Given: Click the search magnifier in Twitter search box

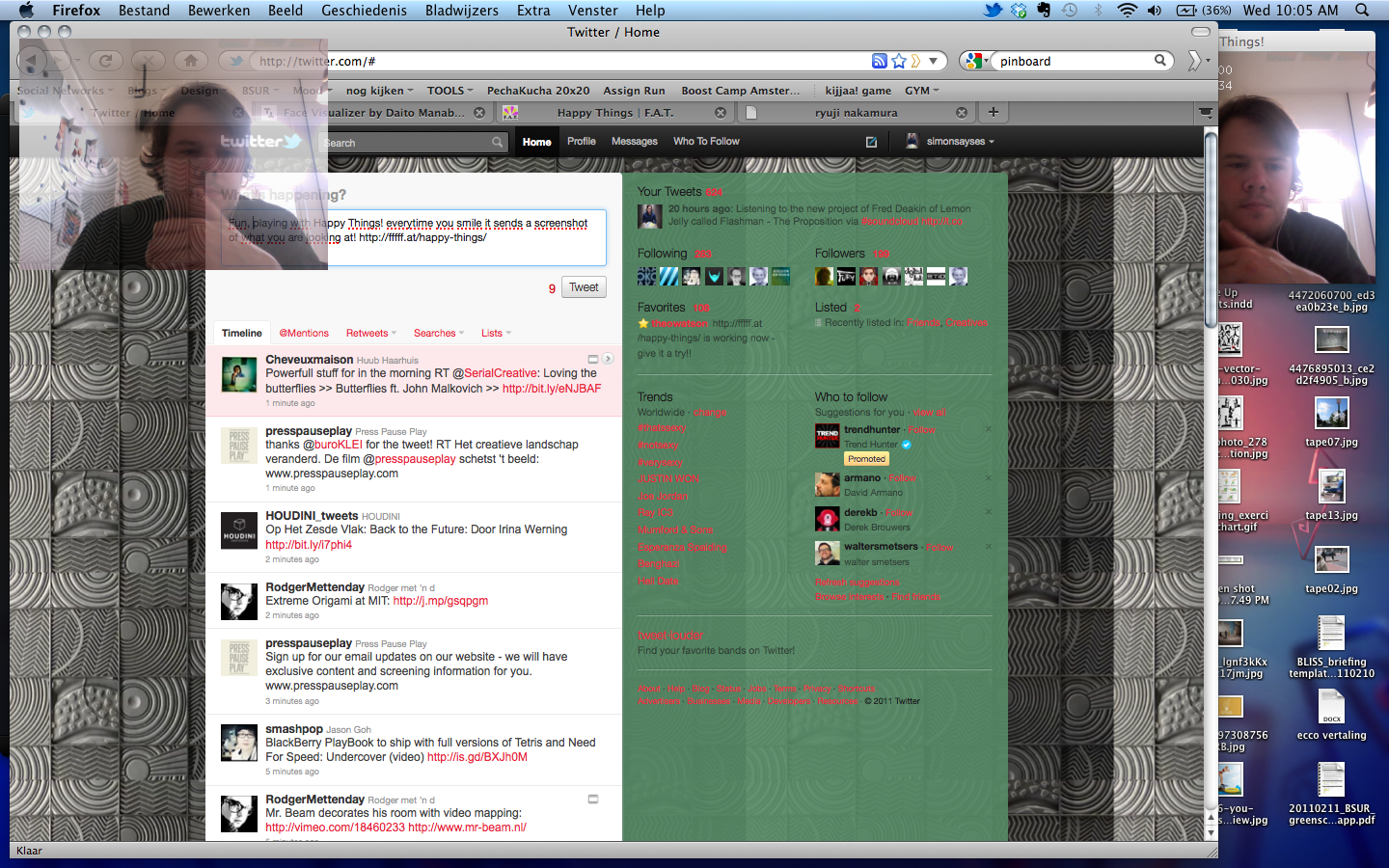Looking at the screenshot, I should click(497, 143).
